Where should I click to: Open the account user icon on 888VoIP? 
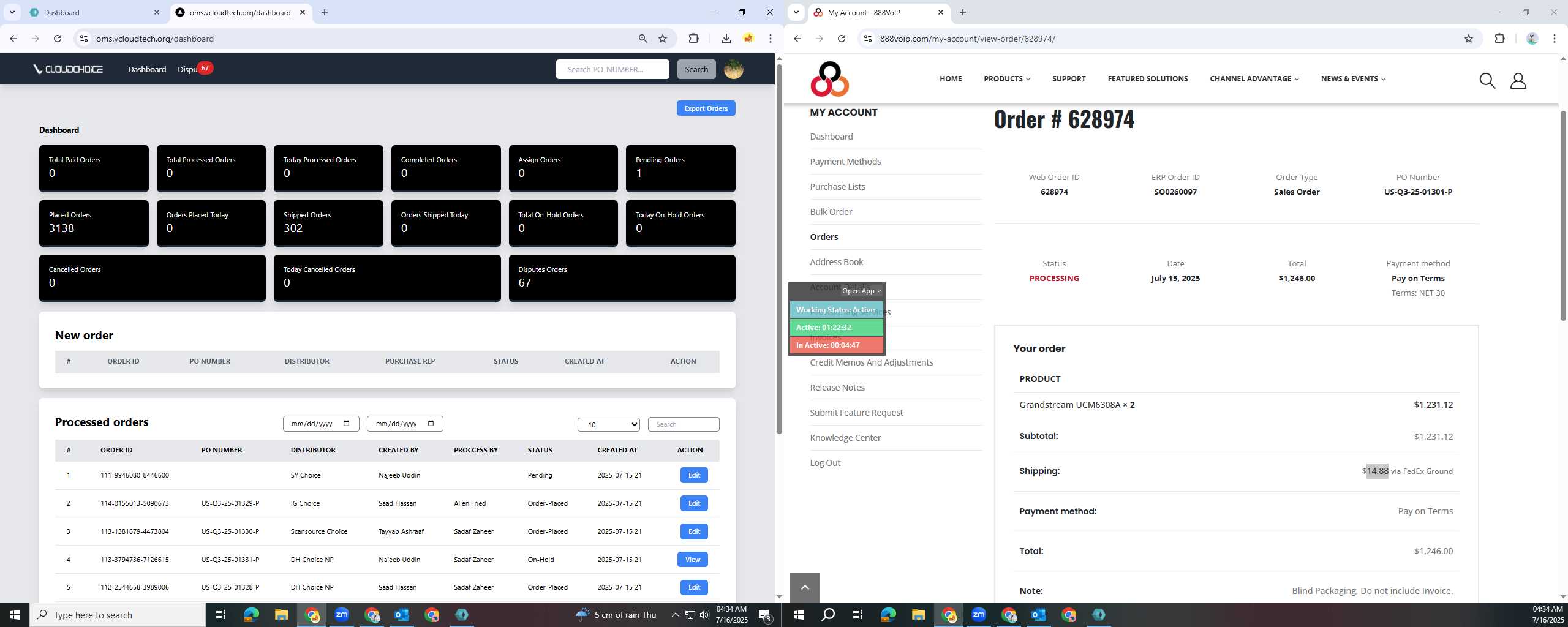pos(1518,80)
